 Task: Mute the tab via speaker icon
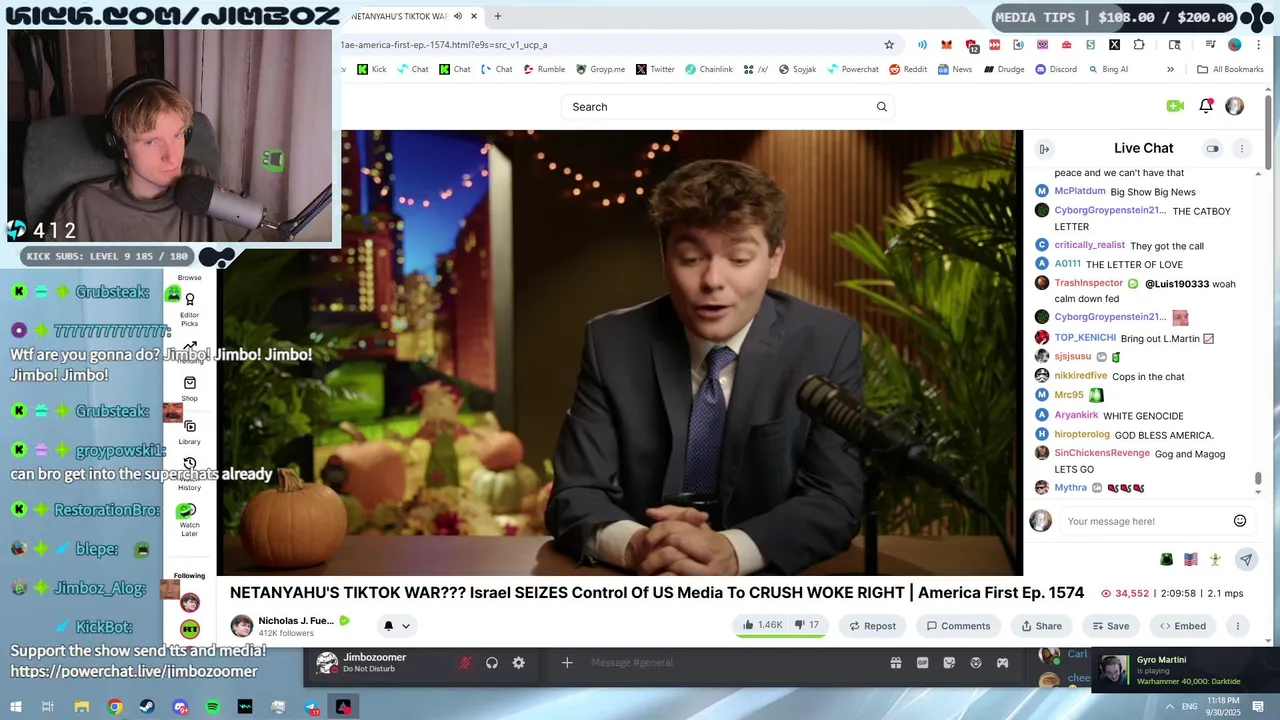pos(458,16)
